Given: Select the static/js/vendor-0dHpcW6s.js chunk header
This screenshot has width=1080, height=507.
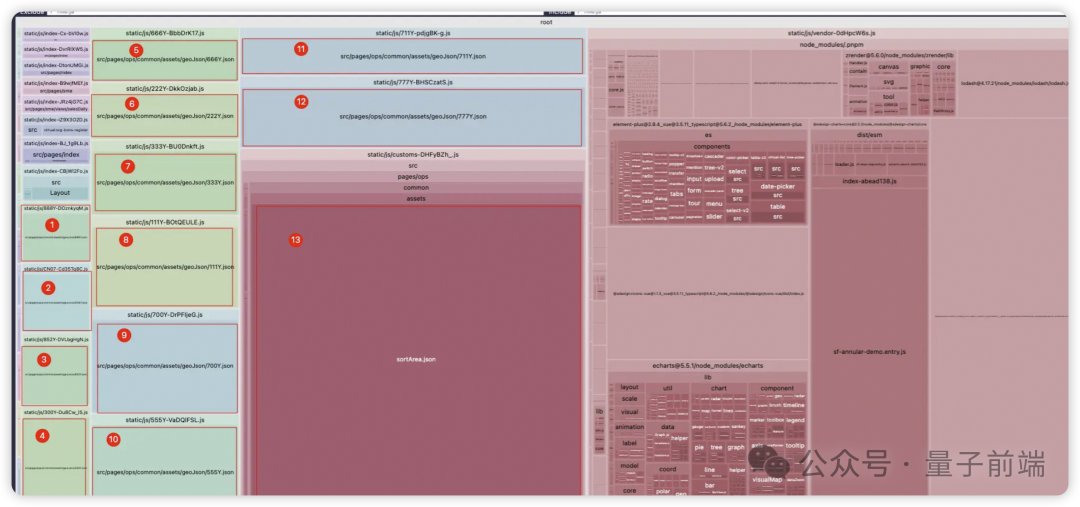Looking at the screenshot, I should pyautogui.click(x=831, y=32).
